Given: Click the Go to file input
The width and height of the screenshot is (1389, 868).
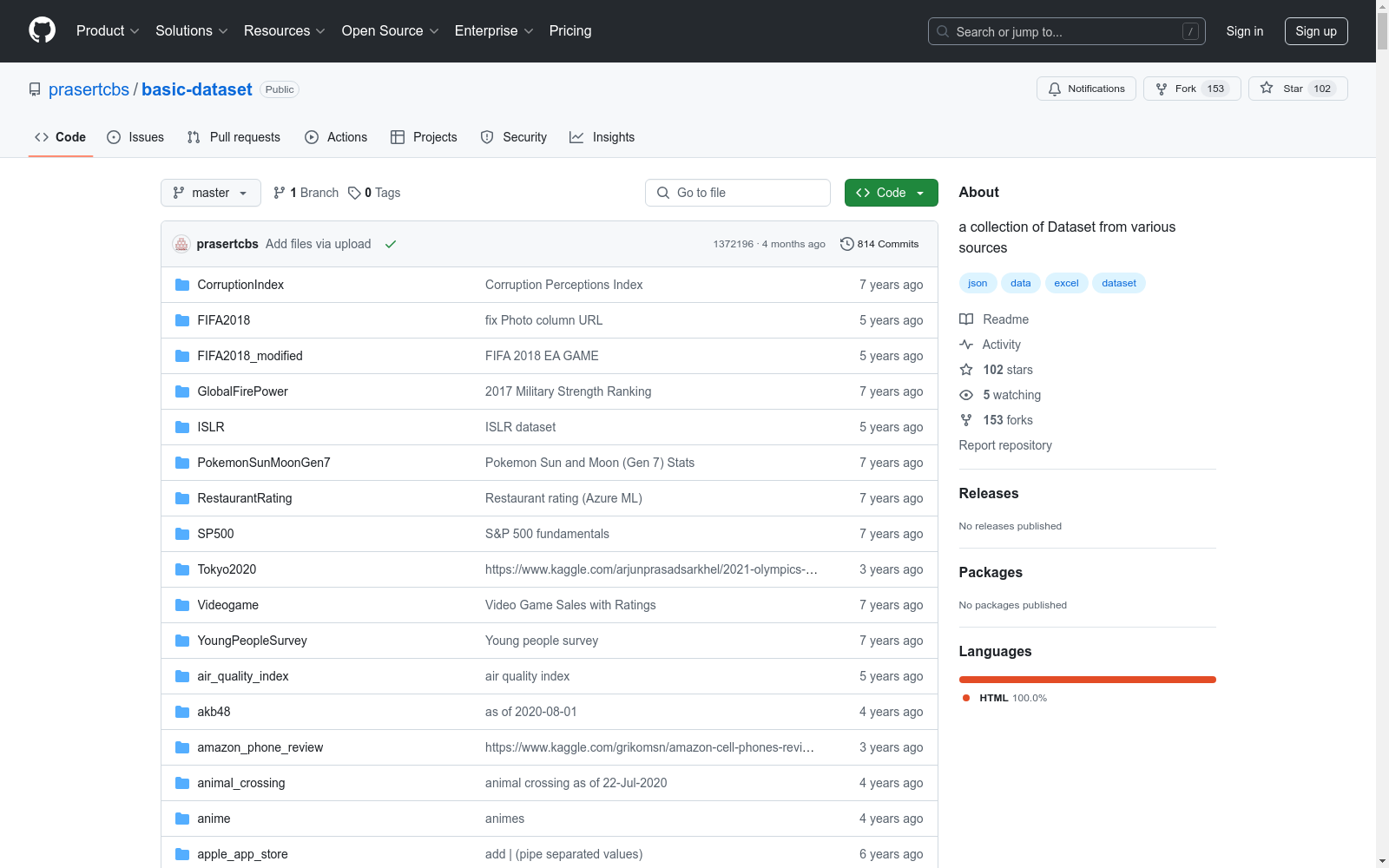Looking at the screenshot, I should point(738,193).
